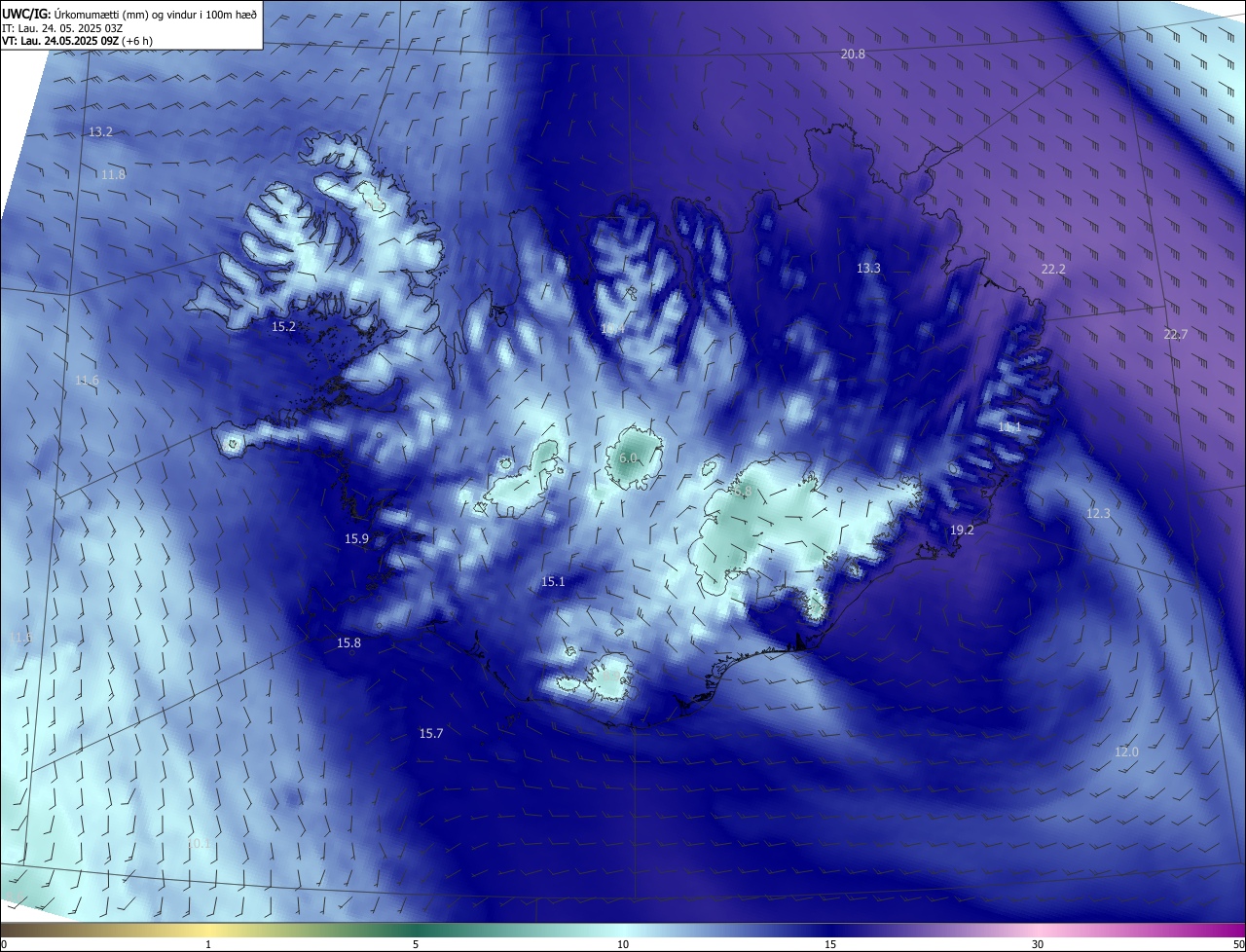This screenshot has width=1246, height=952.
Task: Click the colorbar tick labeled 50
Action: pyautogui.click(x=1238, y=944)
